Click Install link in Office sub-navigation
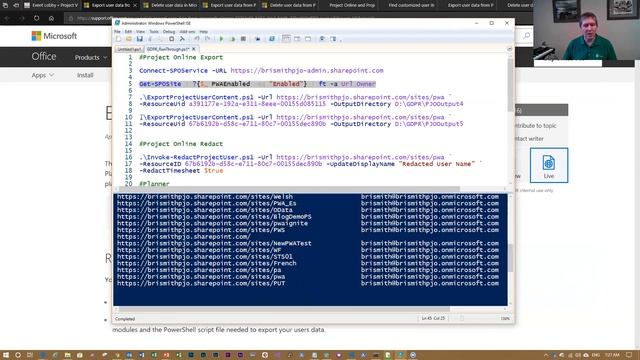This screenshot has height=360, width=640. (x=85, y=75)
